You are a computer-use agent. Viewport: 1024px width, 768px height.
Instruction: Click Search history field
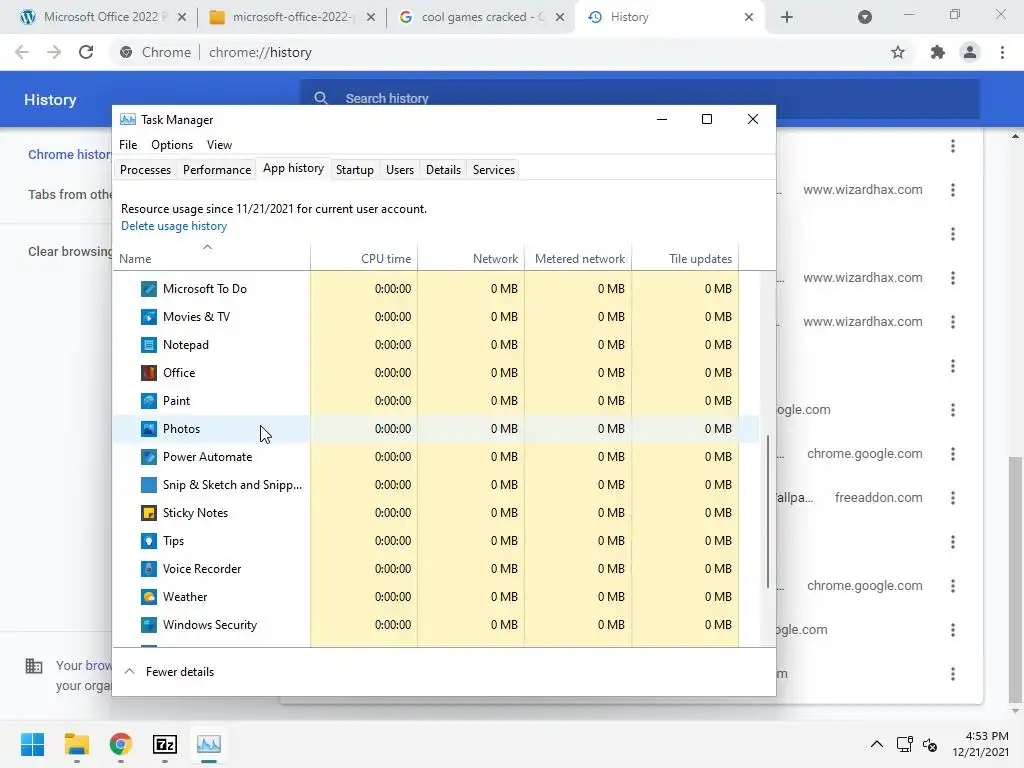coord(640,99)
